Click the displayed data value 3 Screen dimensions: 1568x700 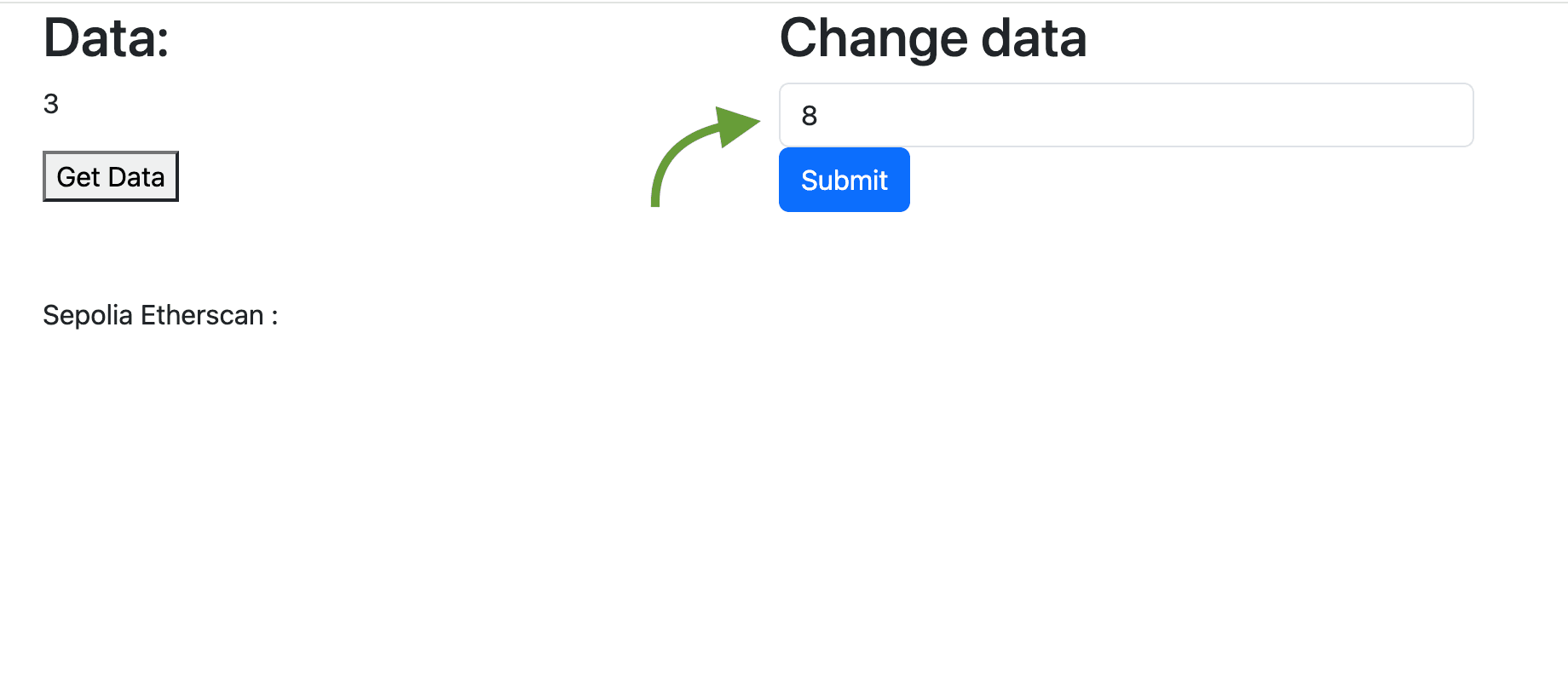[x=51, y=103]
